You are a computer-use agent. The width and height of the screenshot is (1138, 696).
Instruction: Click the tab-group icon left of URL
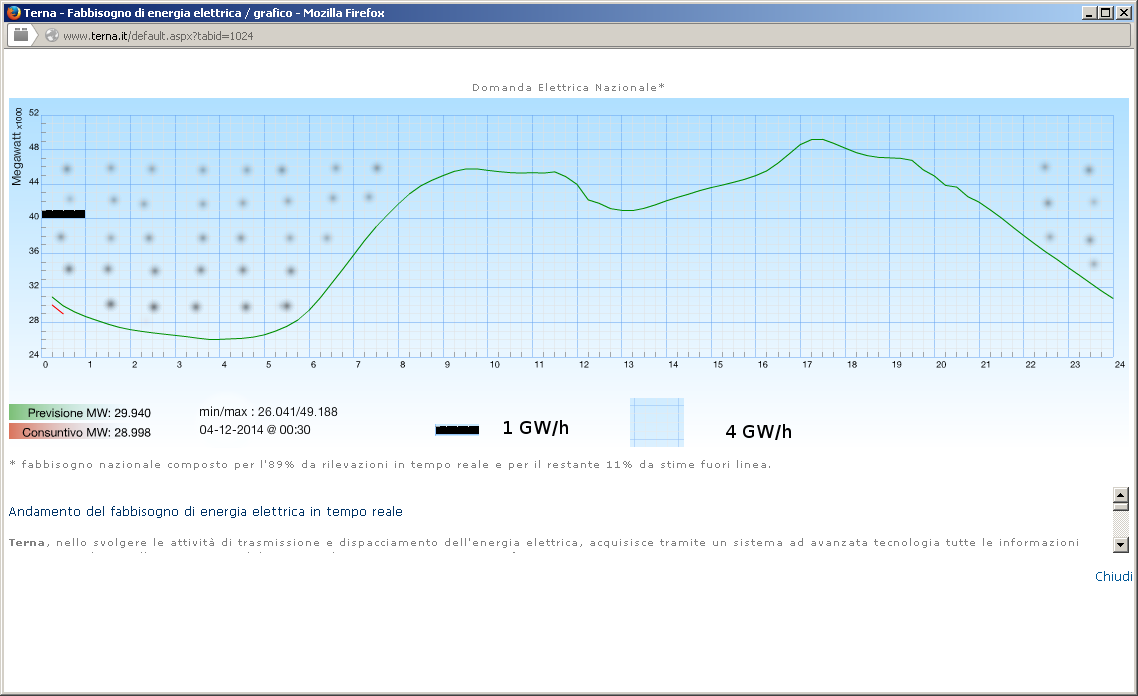(21, 35)
